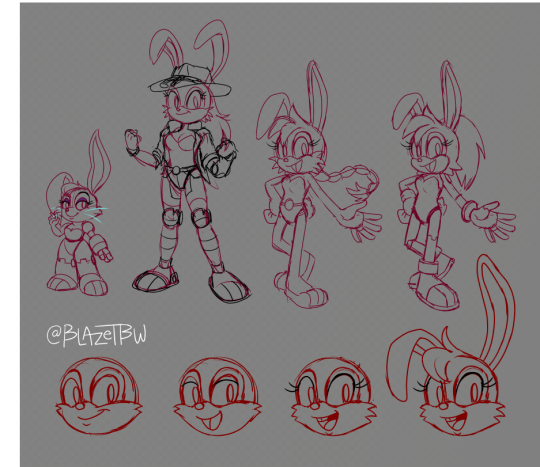Click the standing bunny sketch with short ponytail
540x467 pixels.
click(454, 185)
